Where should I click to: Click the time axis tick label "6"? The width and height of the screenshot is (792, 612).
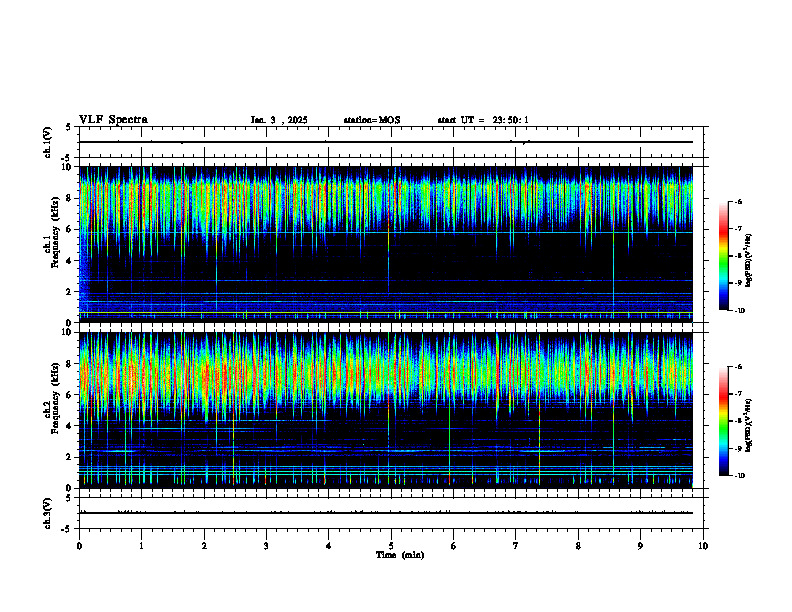pyautogui.click(x=454, y=546)
